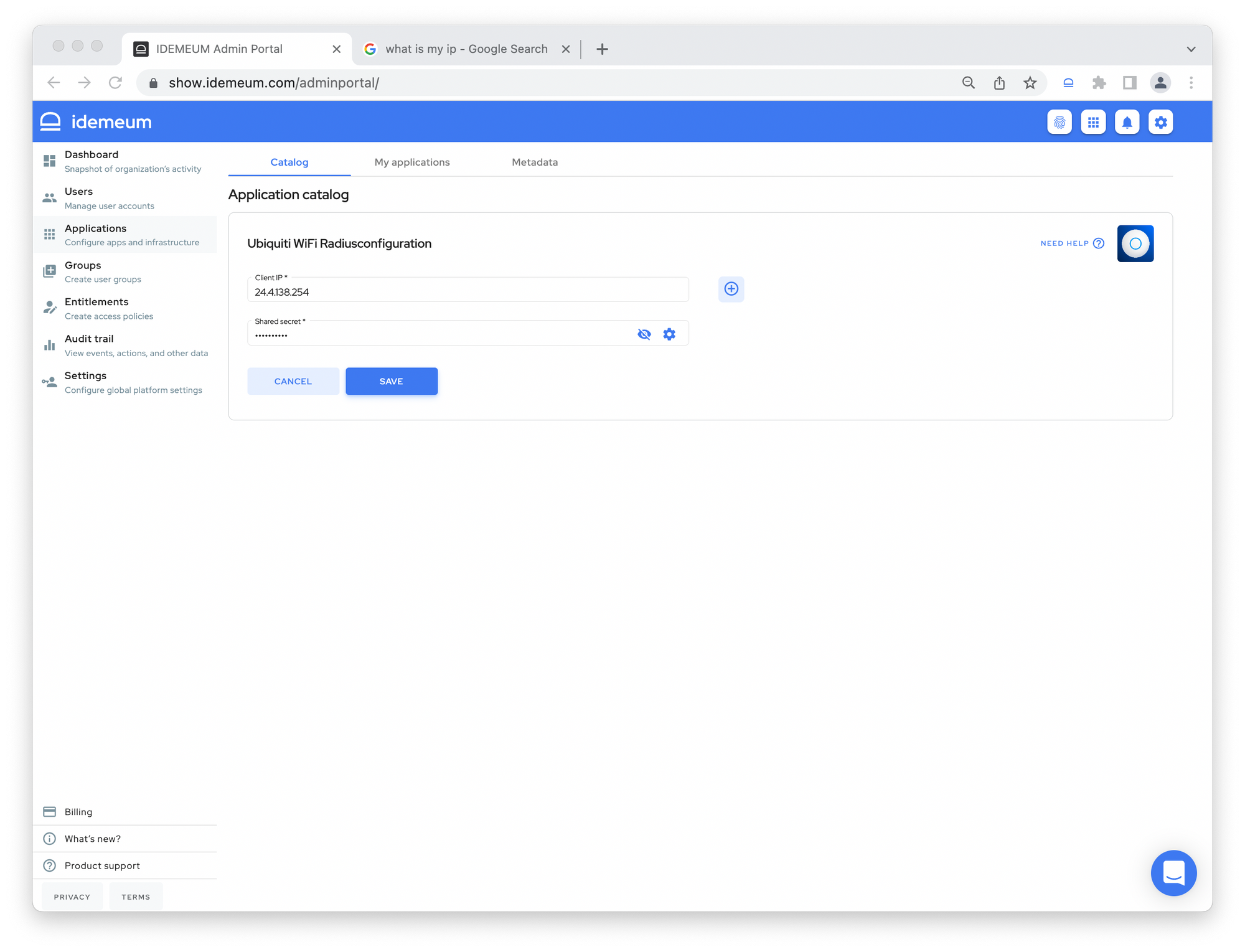
Task: Open the browser profile avatar
Action: [x=1160, y=83]
